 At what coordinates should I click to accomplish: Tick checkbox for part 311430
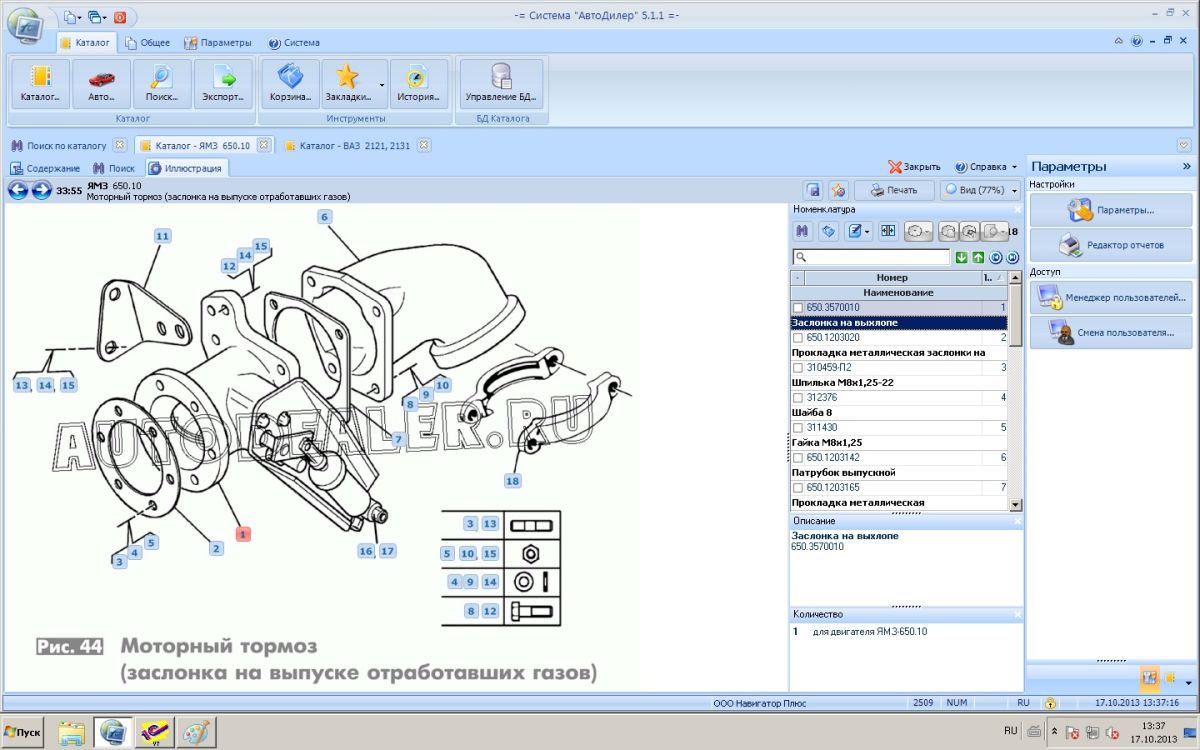[x=797, y=428]
